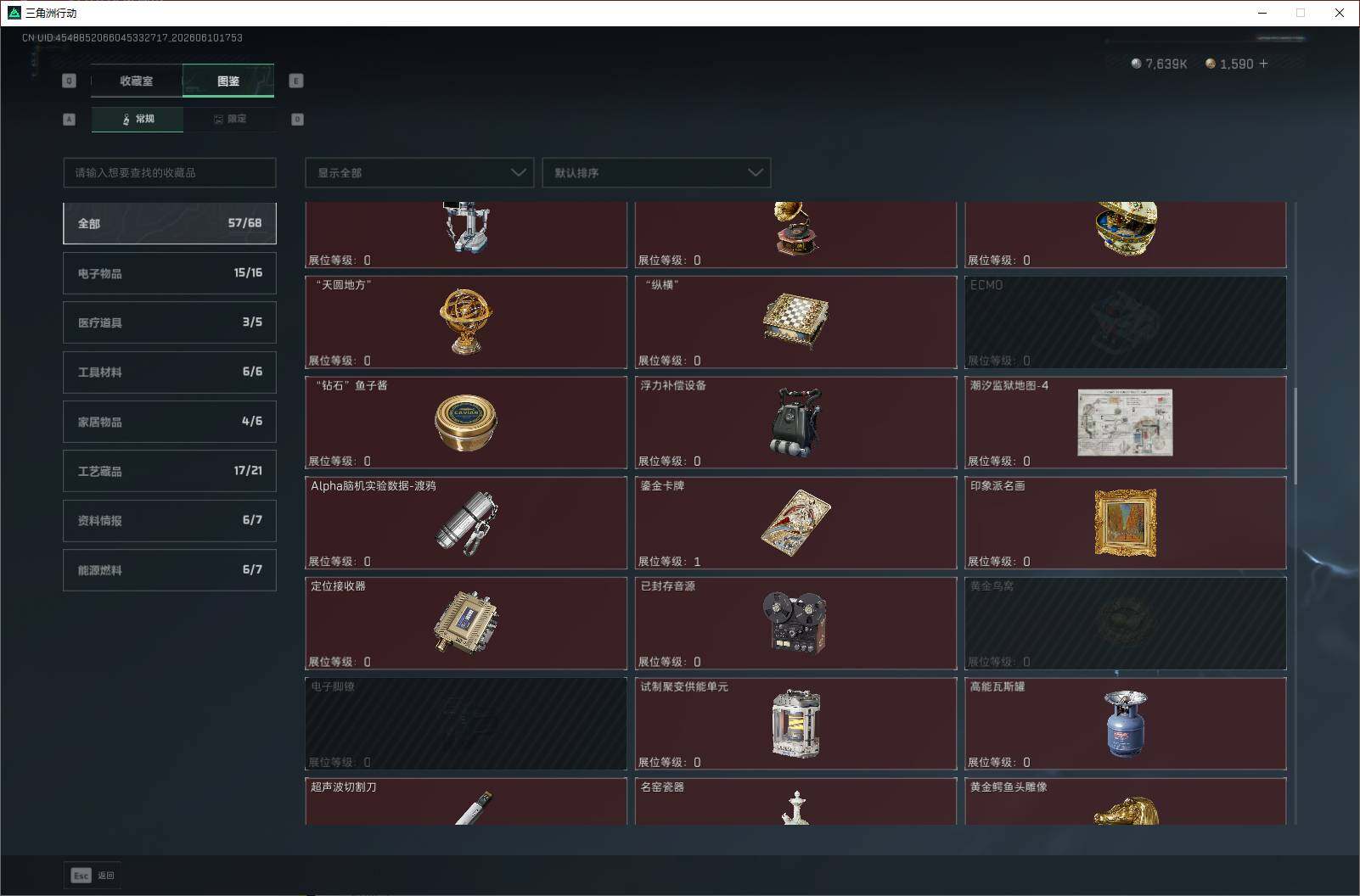Image resolution: width=1360 pixels, height=896 pixels.
Task: Select the locked 电子脚镣 card
Action: pos(466,724)
